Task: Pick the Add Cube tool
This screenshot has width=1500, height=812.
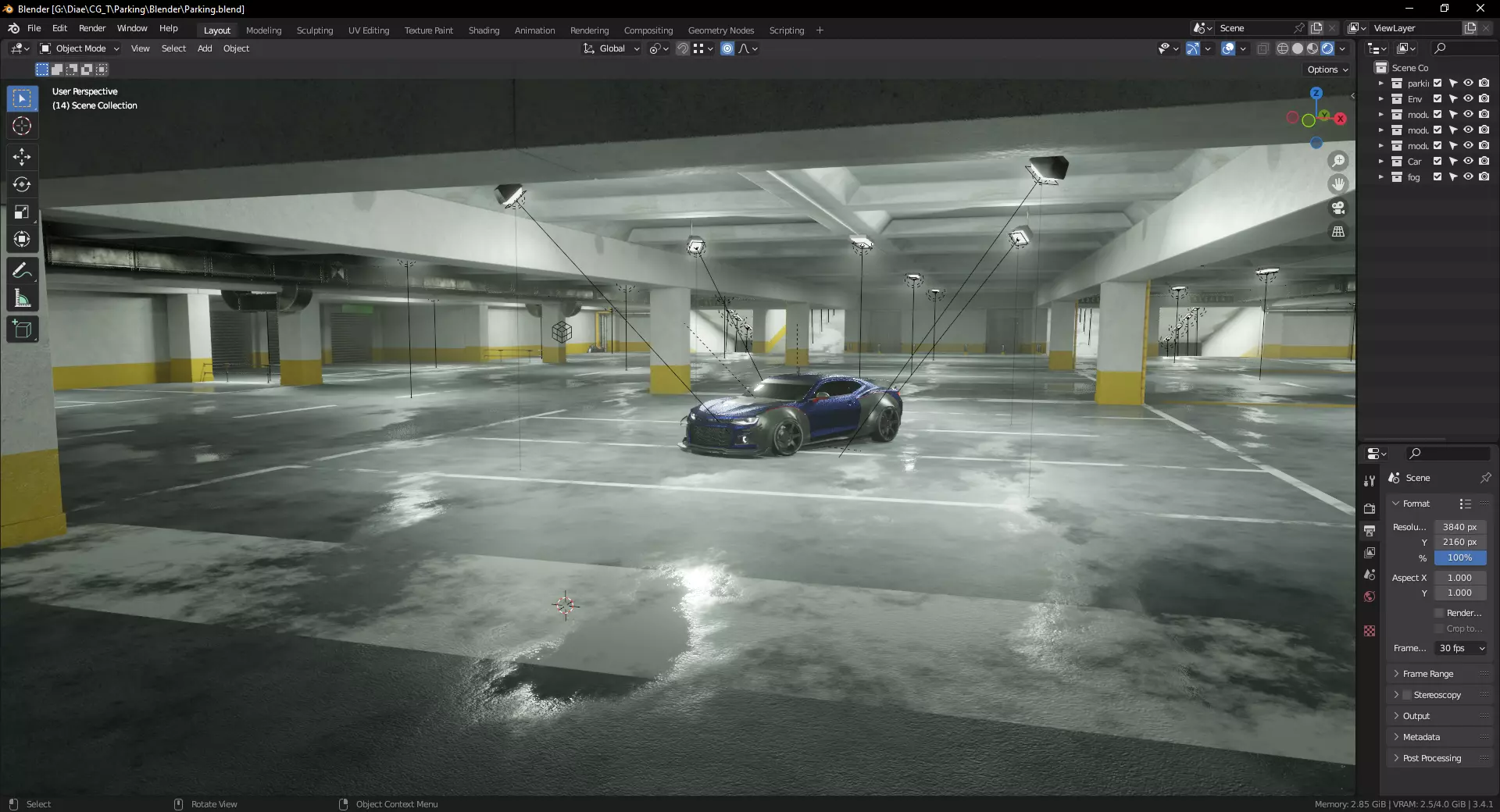Action: click(22, 329)
